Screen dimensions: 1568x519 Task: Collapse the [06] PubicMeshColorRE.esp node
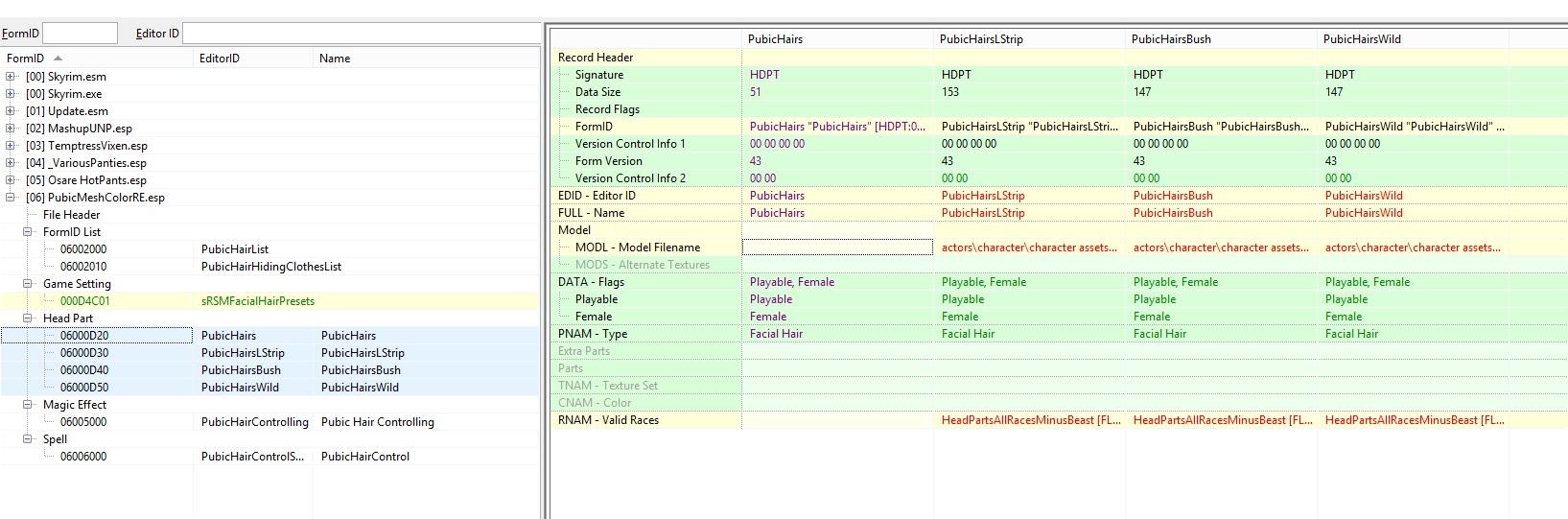pos(11,198)
